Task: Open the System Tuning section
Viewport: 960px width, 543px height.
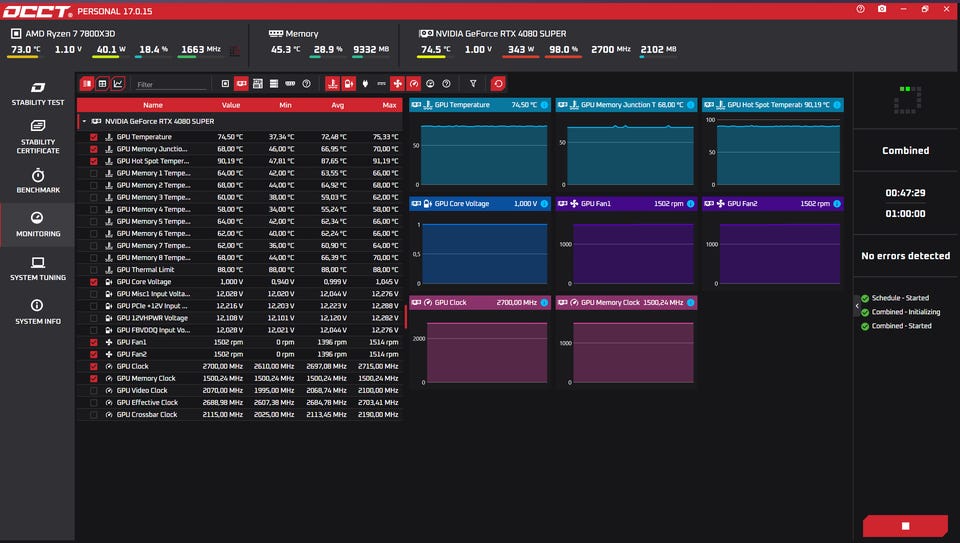Action: point(37,269)
